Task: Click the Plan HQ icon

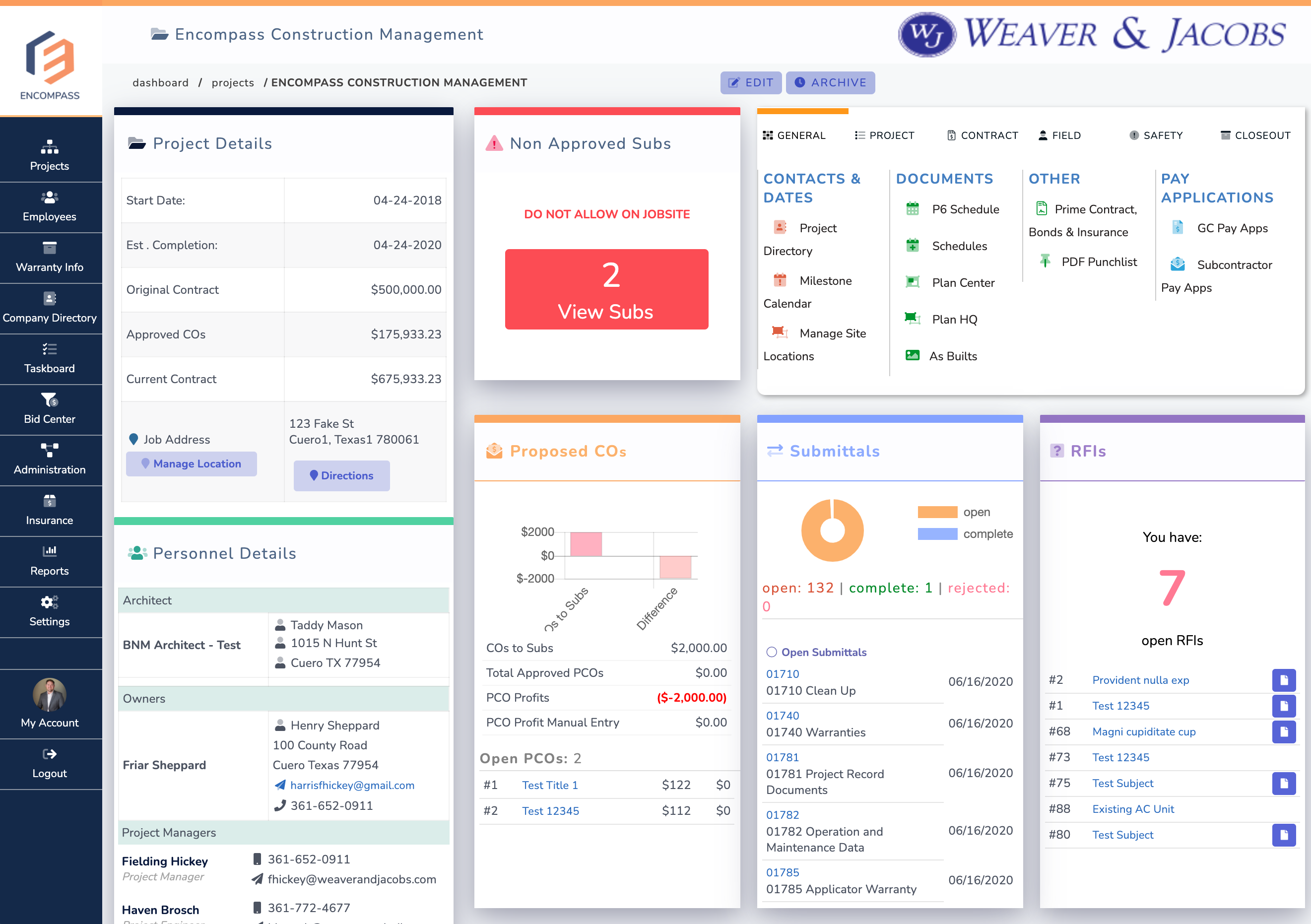Action: pyautogui.click(x=913, y=319)
